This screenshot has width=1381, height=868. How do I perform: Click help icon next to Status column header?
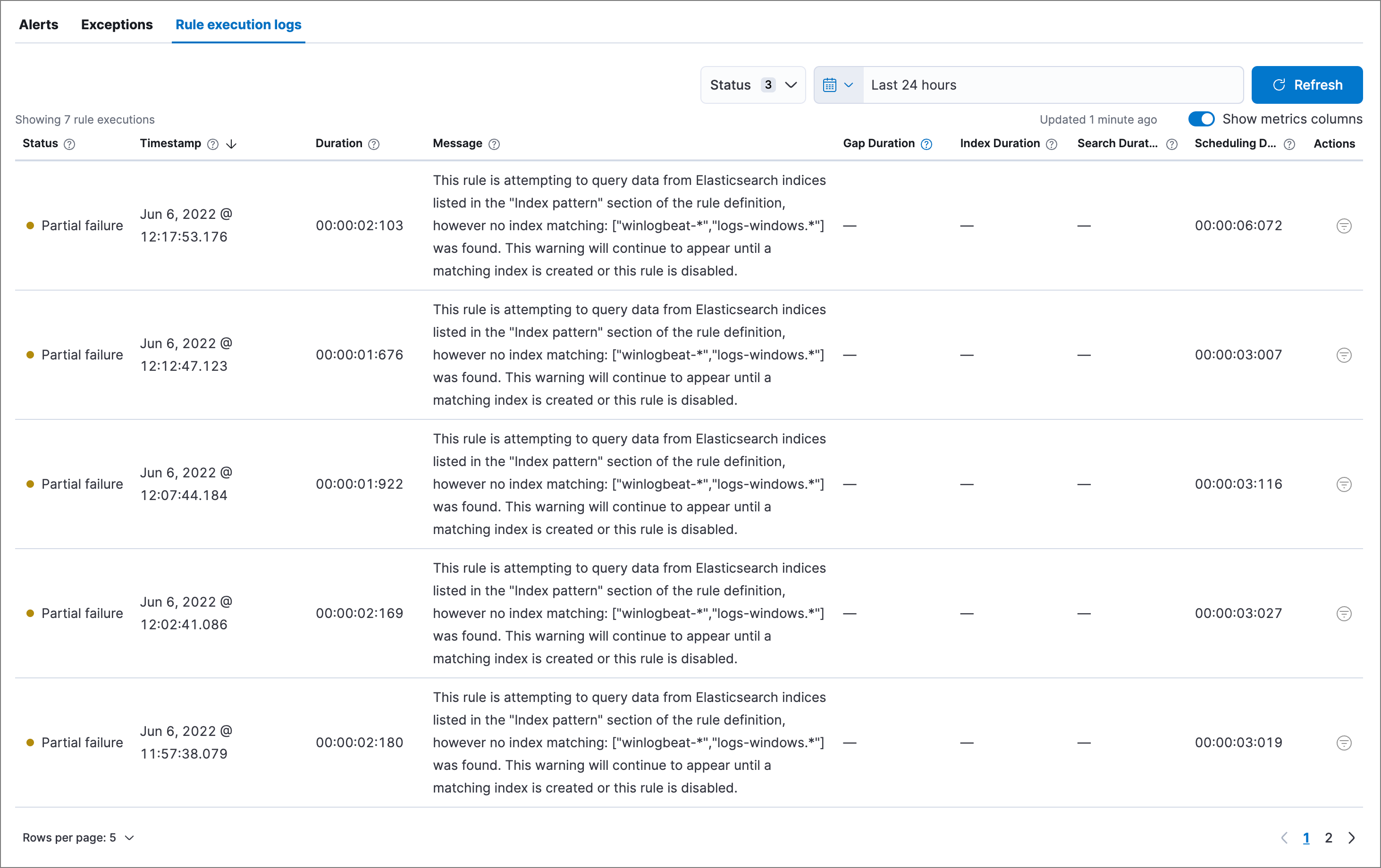[x=69, y=144]
